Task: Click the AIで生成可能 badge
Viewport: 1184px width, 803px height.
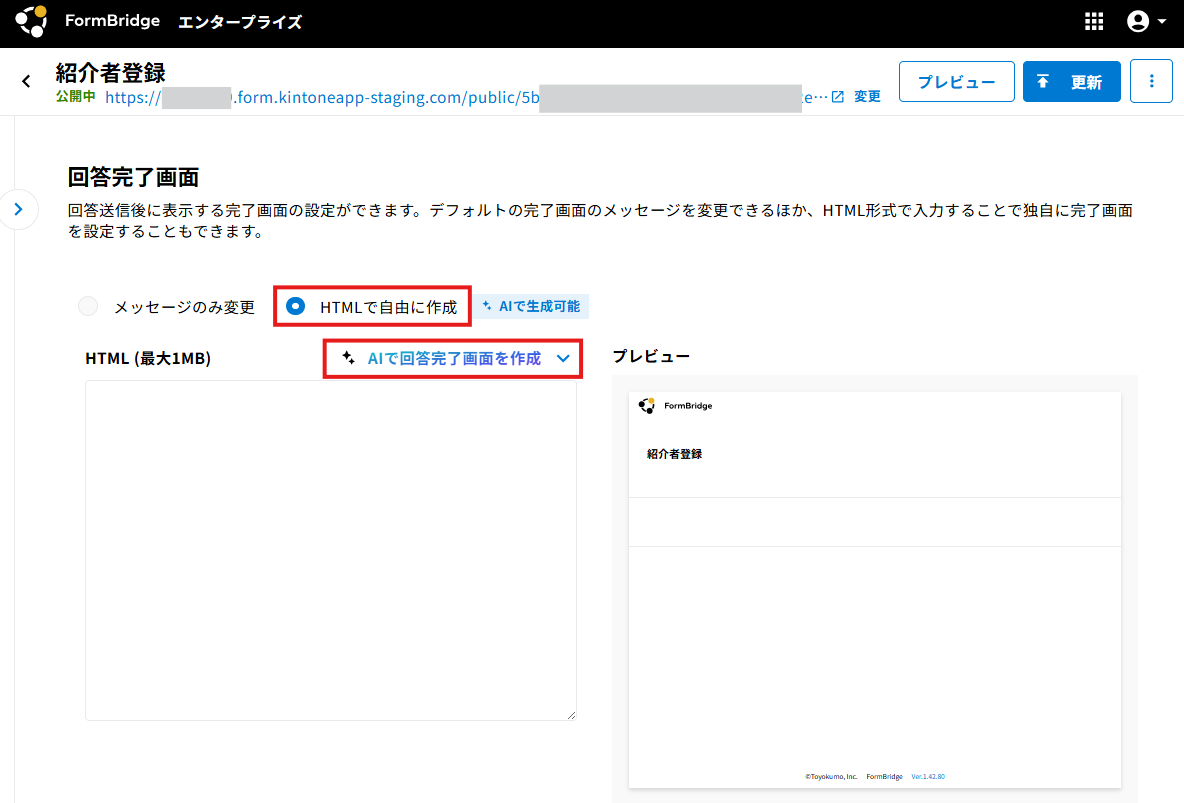Action: (x=532, y=306)
